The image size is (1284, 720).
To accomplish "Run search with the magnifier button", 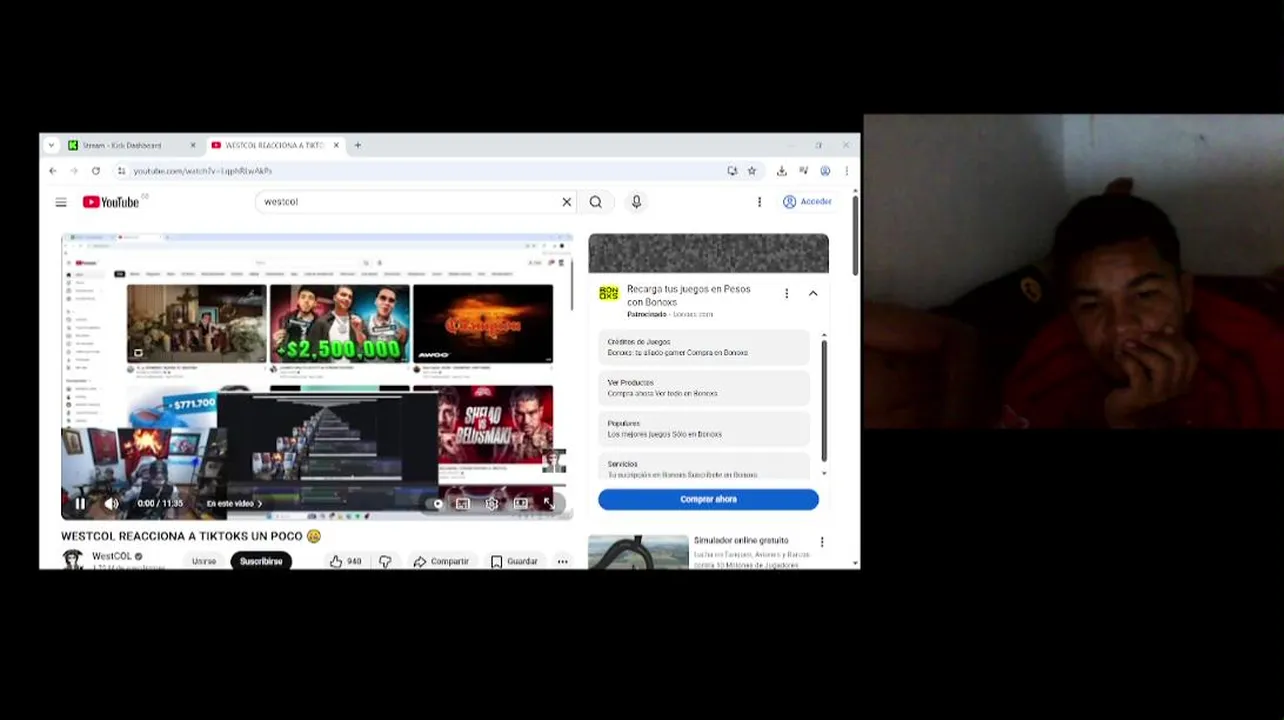I will click(x=596, y=202).
